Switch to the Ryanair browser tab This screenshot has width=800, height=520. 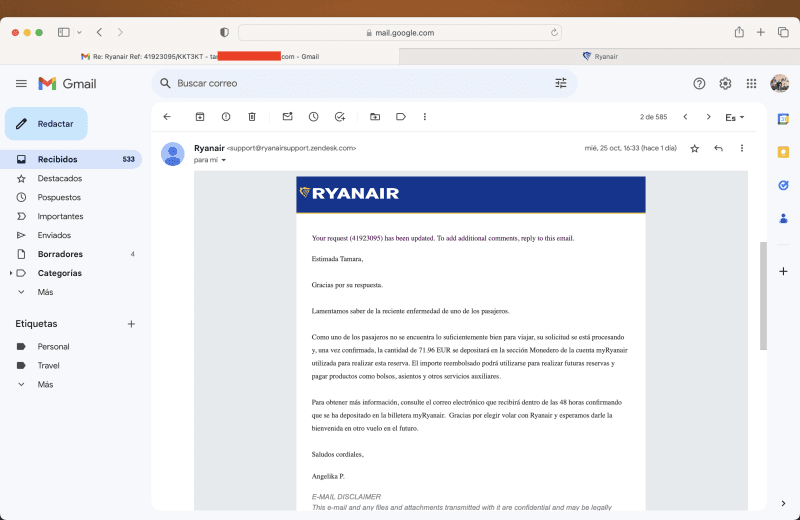coord(599,56)
